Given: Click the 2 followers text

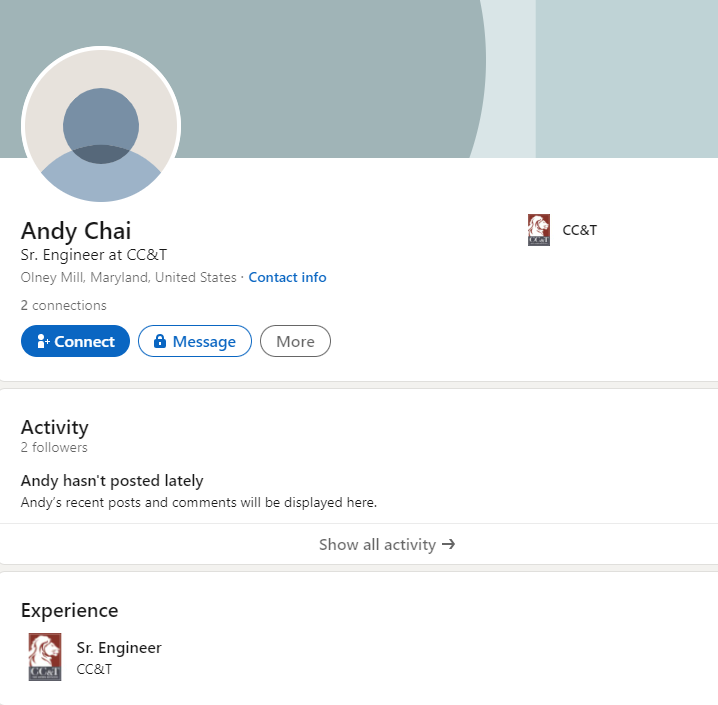Looking at the screenshot, I should coord(54,447).
